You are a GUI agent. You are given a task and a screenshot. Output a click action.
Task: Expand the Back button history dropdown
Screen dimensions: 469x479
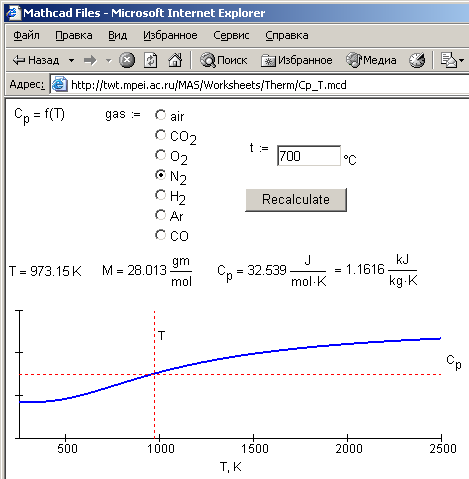click(71, 61)
